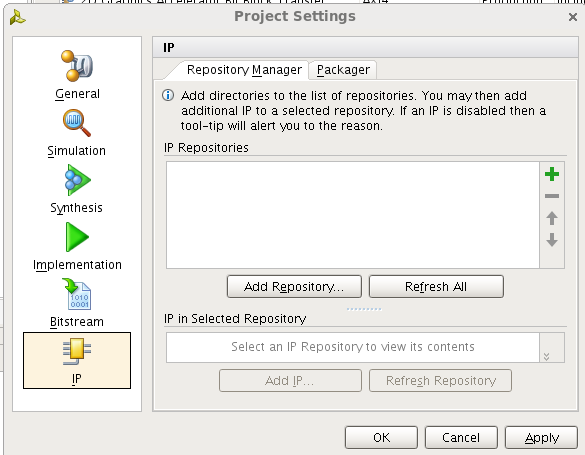Image resolution: width=585 pixels, height=455 pixels.
Task: Open Bitstream settings icon
Action: coord(77,294)
